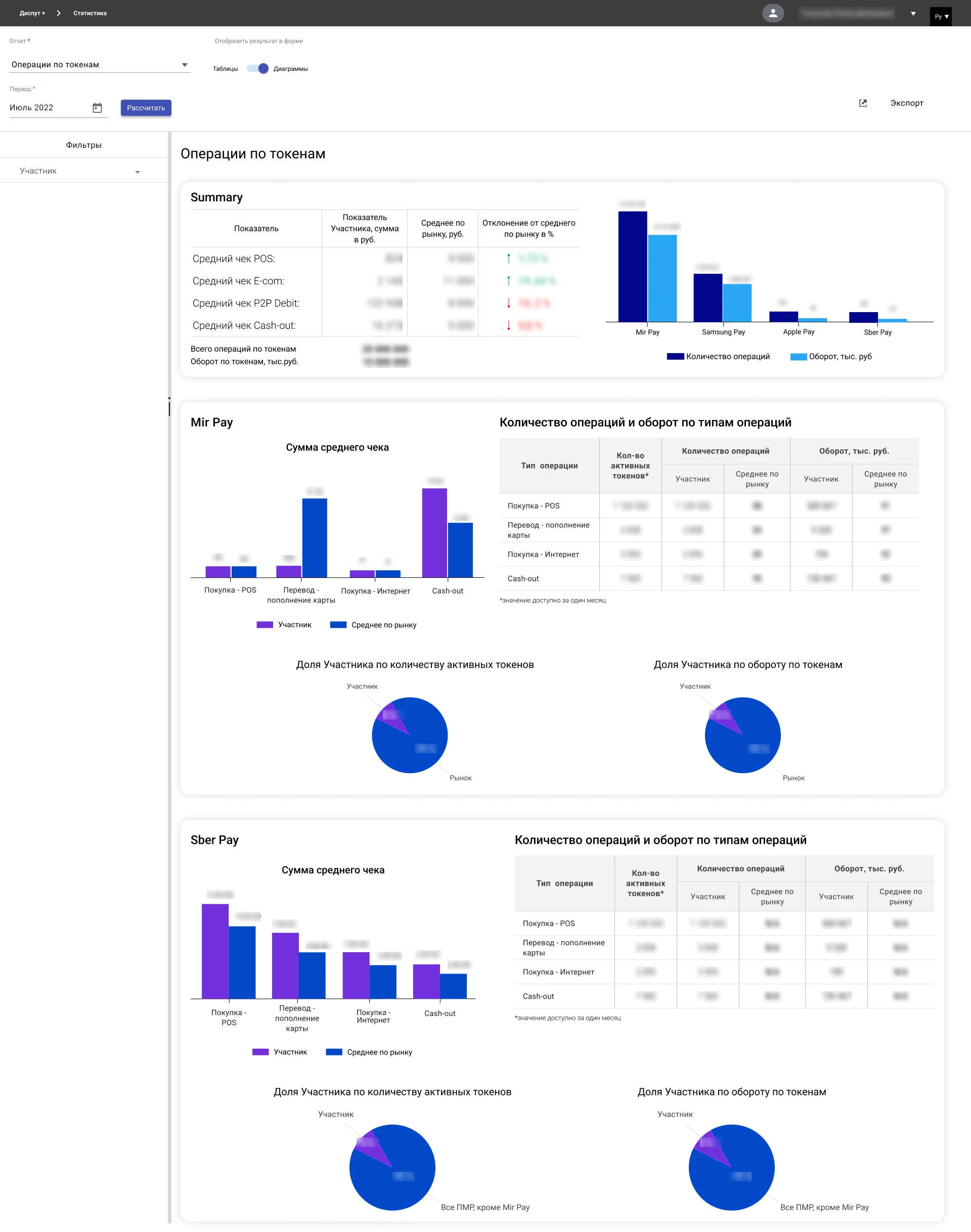This screenshot has height=1232, width=971.
Task: Click the red down arrow for Cash-out
Action: pos(508,325)
